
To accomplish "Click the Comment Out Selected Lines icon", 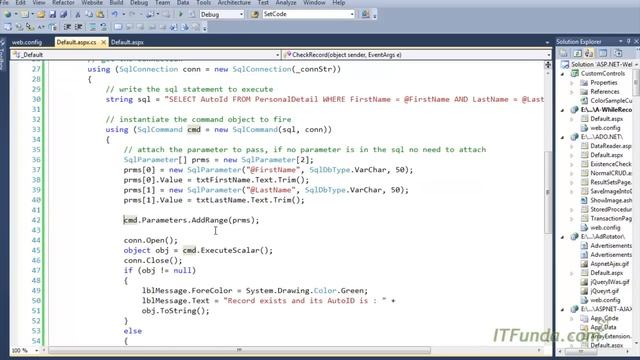I will [x=93, y=27].
